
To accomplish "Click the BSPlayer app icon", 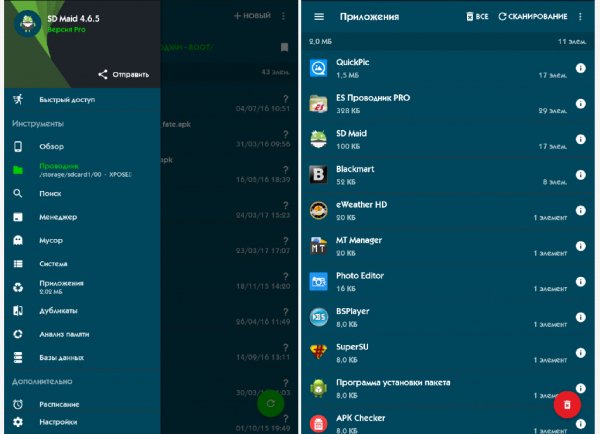I will [318, 317].
